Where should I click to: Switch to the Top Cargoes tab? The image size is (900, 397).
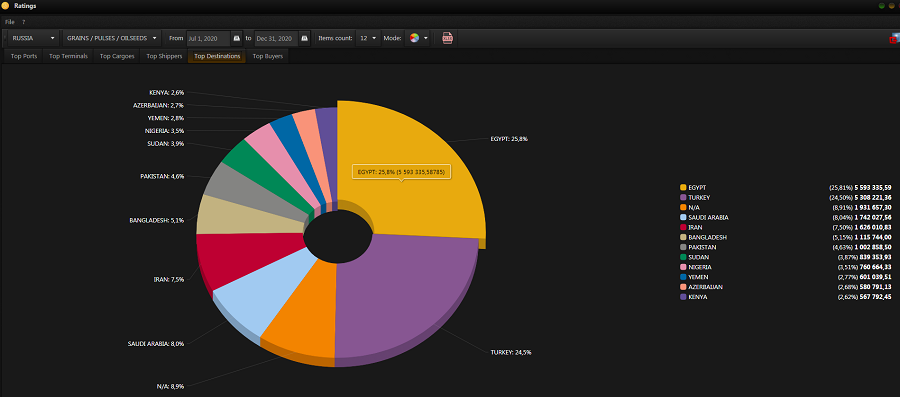coord(117,56)
